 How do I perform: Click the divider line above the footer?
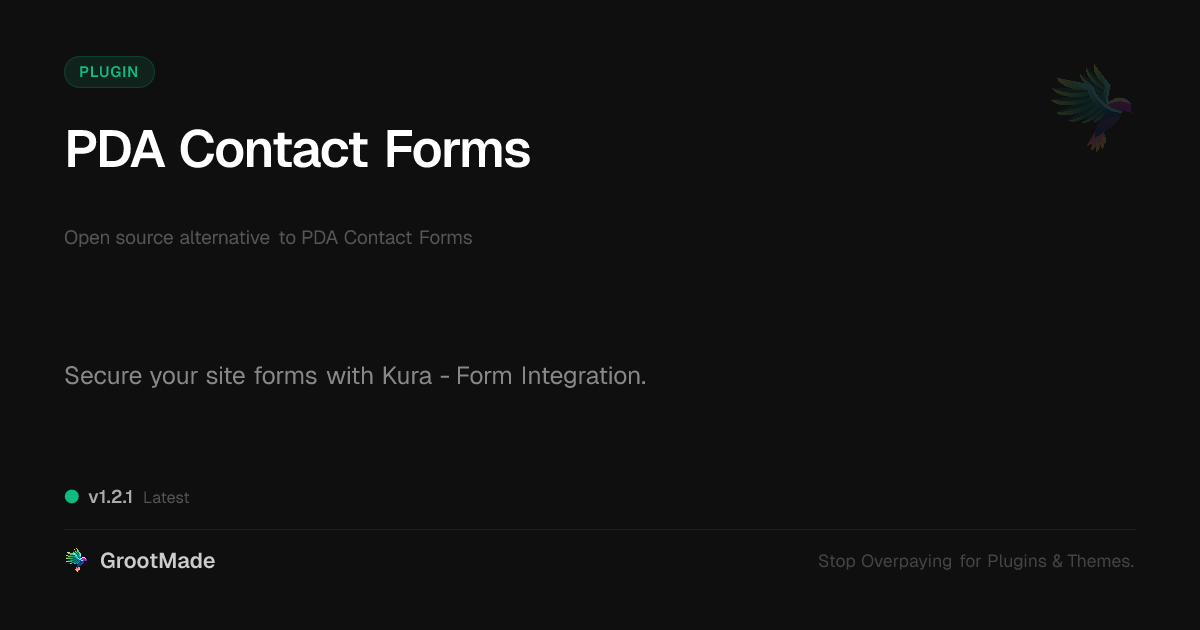click(x=600, y=529)
